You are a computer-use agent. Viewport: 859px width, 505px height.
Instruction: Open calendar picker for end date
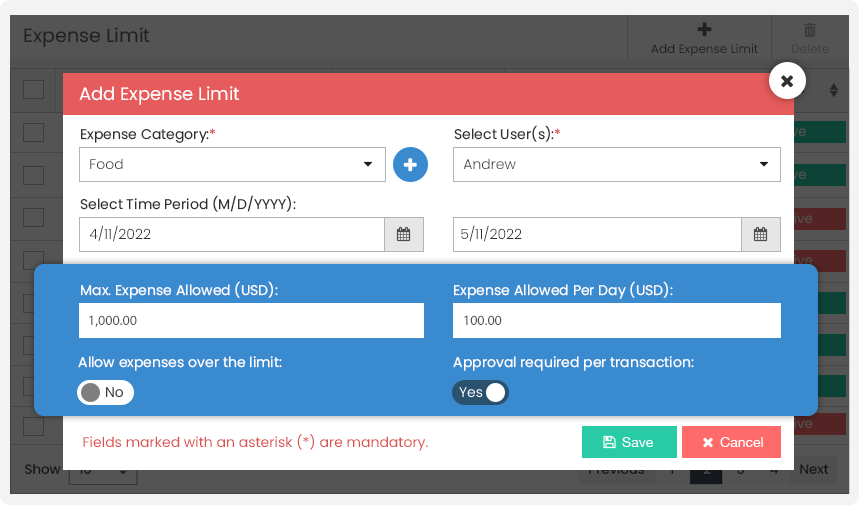pos(761,234)
